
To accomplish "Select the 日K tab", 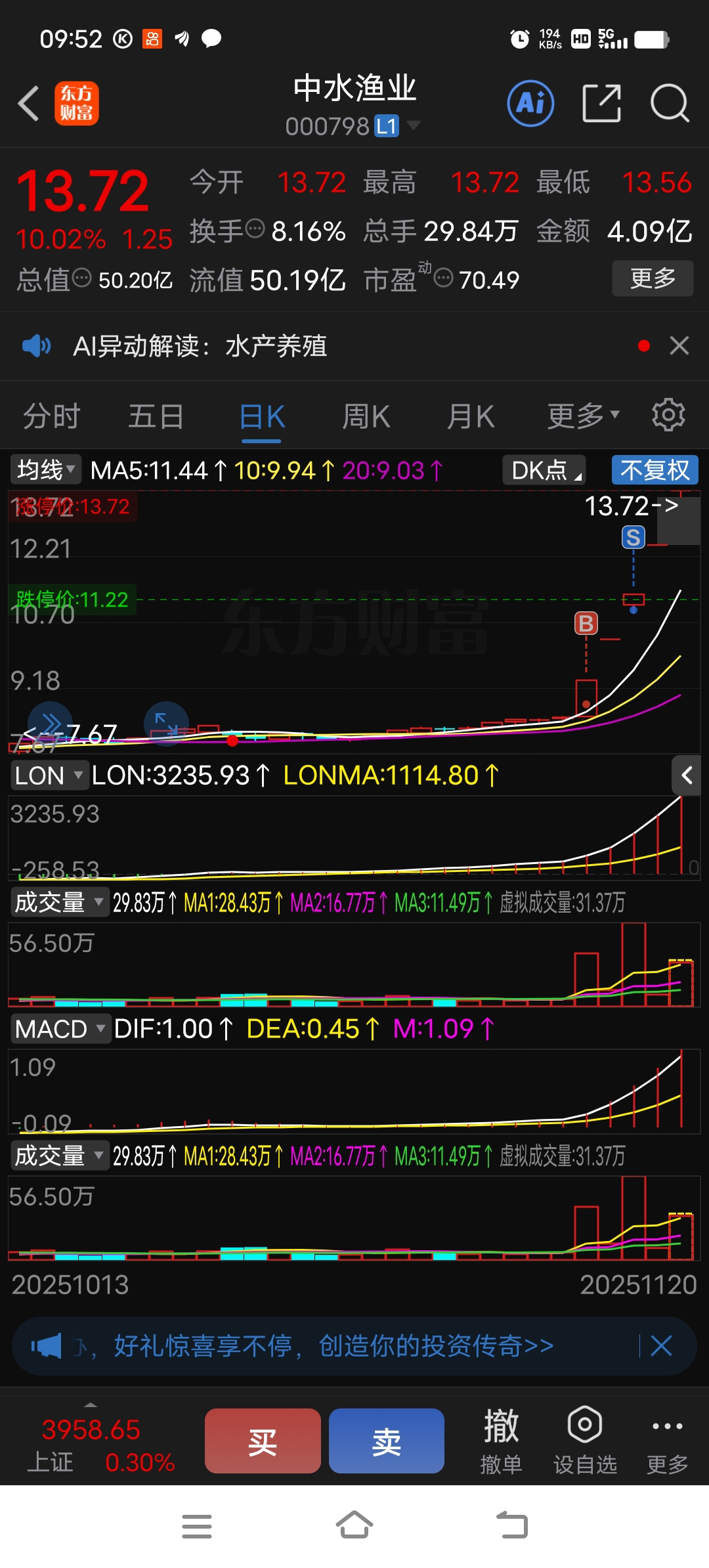I will tap(262, 416).
